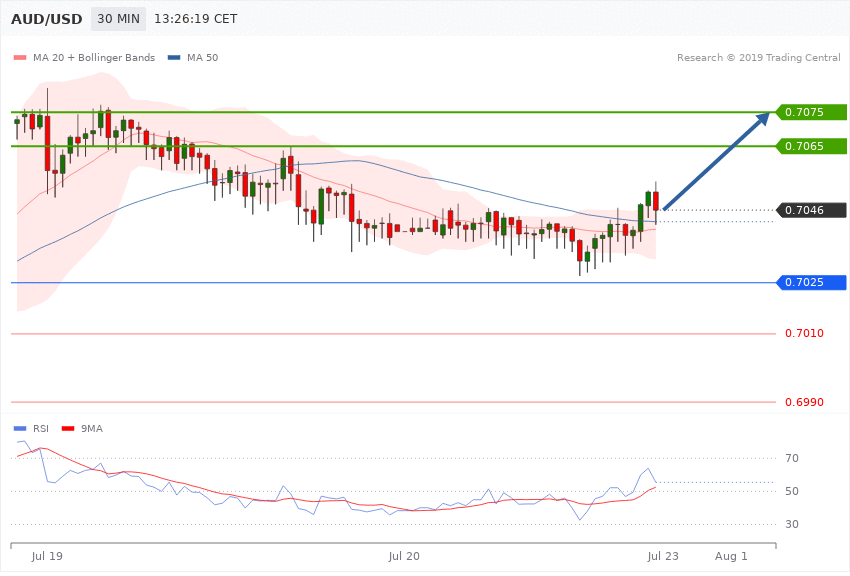850x576 pixels.
Task: Click the 0.6990 red support label
Action: point(804,402)
